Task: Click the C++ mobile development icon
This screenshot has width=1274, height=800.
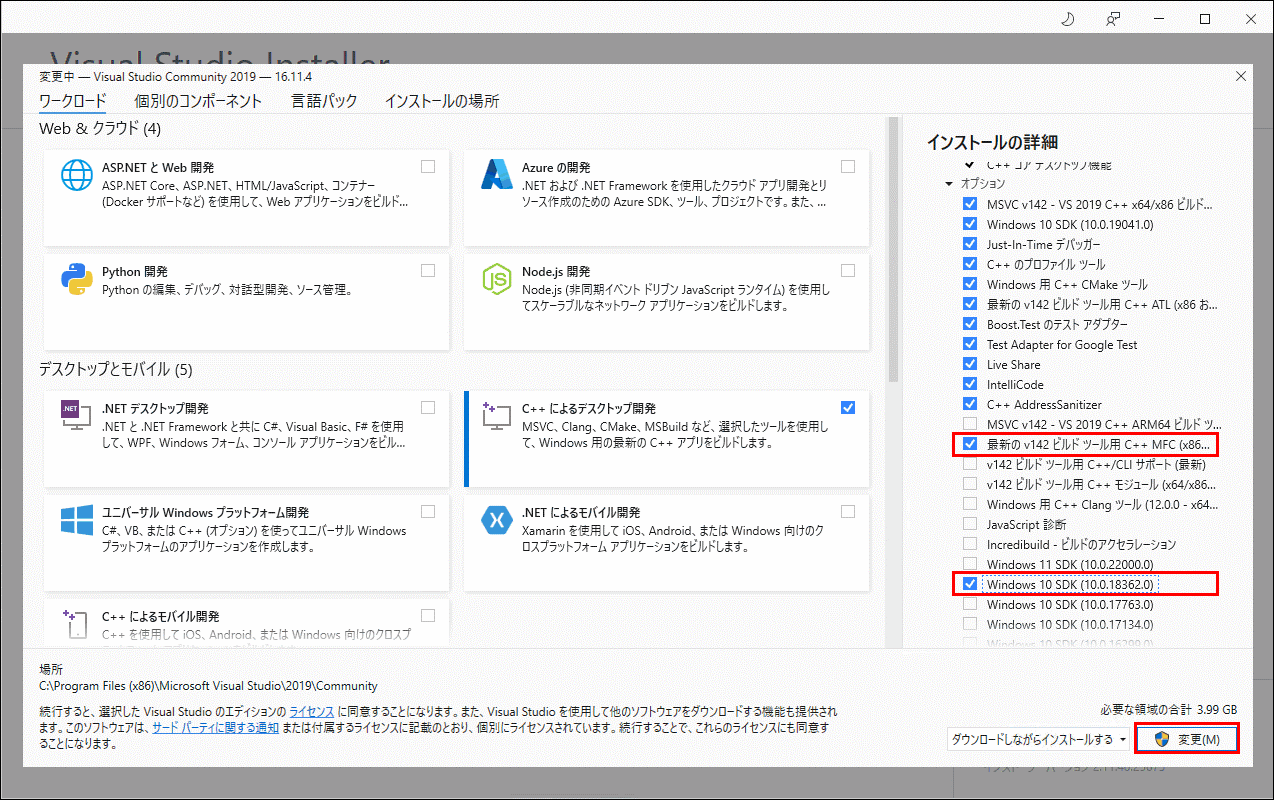Action: pyautogui.click(x=77, y=624)
